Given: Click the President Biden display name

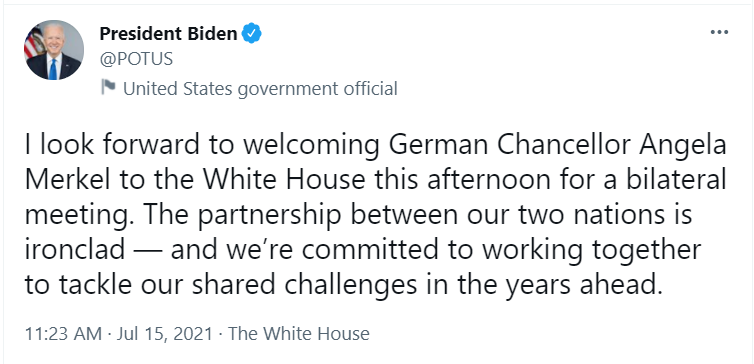Looking at the screenshot, I should coord(168,34).
